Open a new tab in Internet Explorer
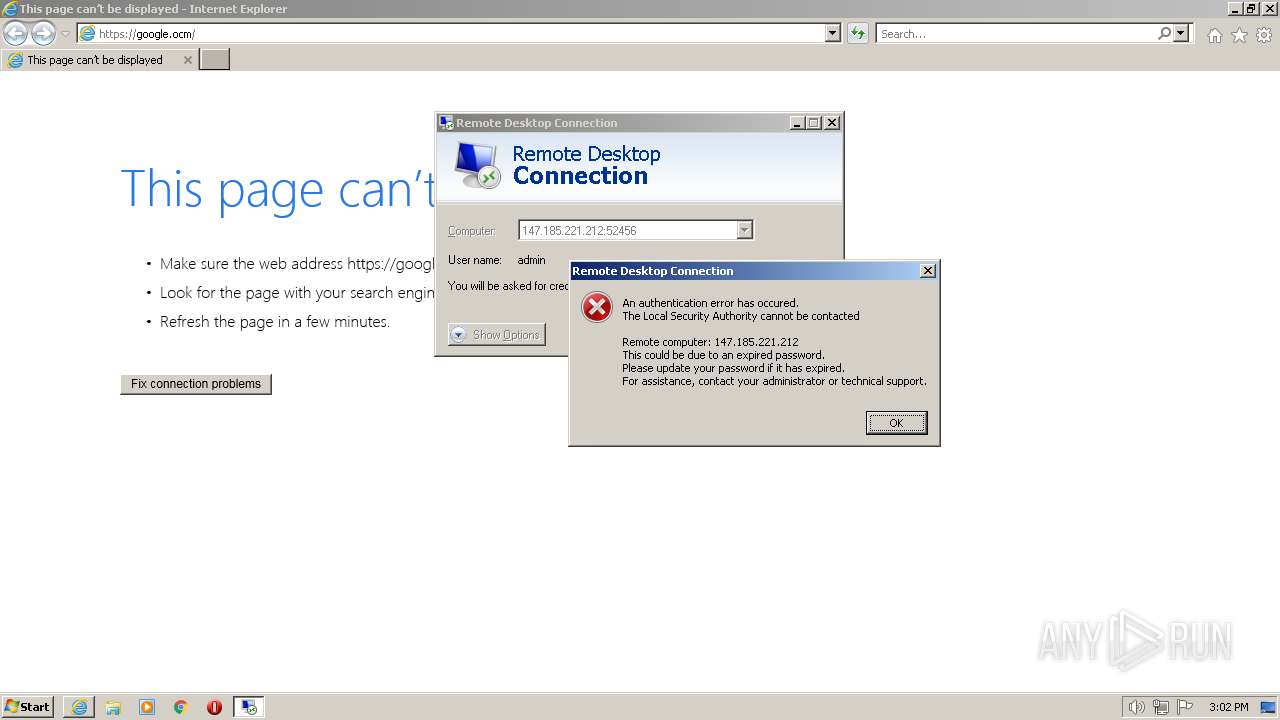1280x720 pixels. click(x=215, y=60)
